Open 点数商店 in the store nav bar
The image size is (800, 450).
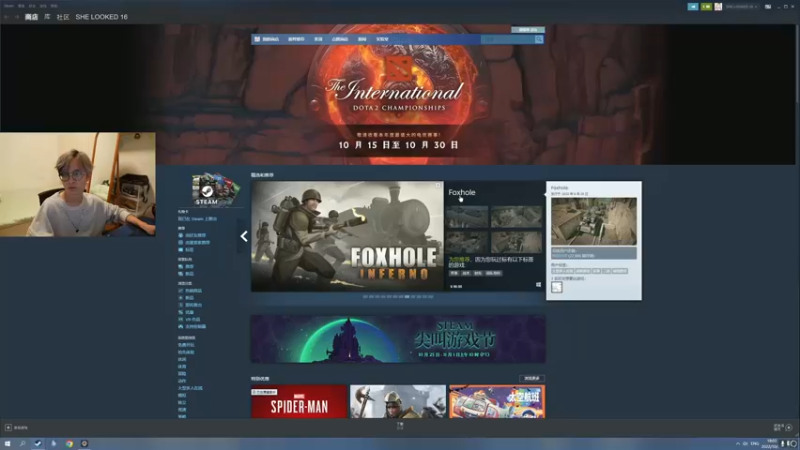click(340, 39)
